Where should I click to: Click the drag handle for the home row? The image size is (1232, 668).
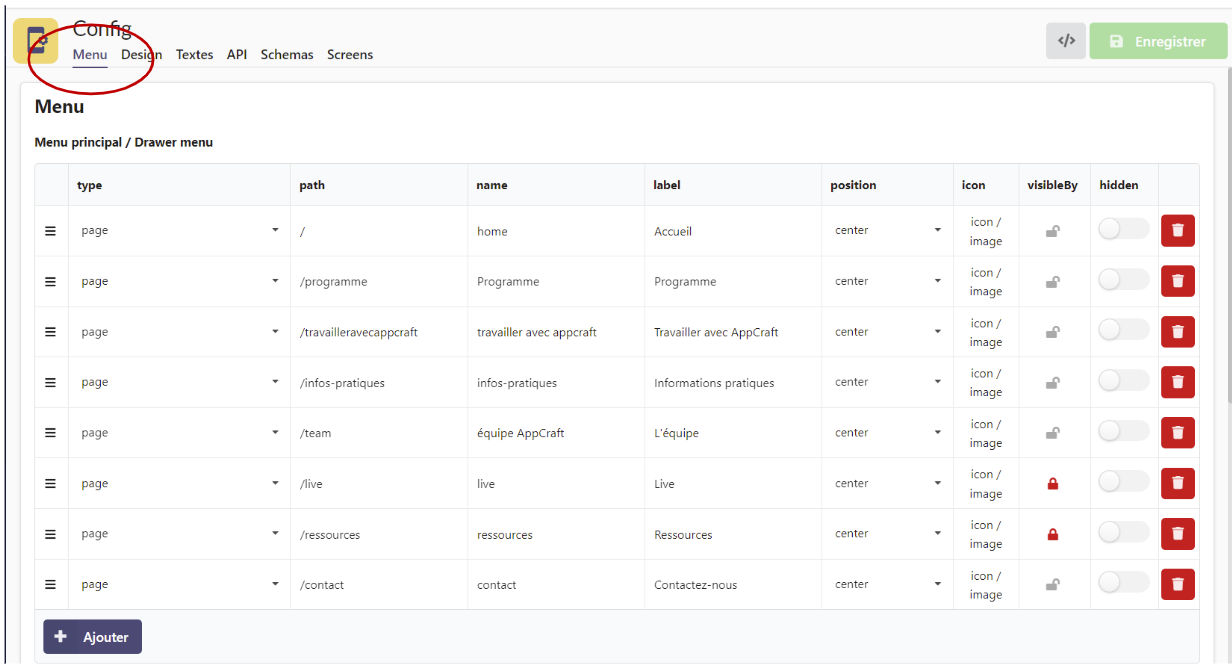(x=50, y=231)
